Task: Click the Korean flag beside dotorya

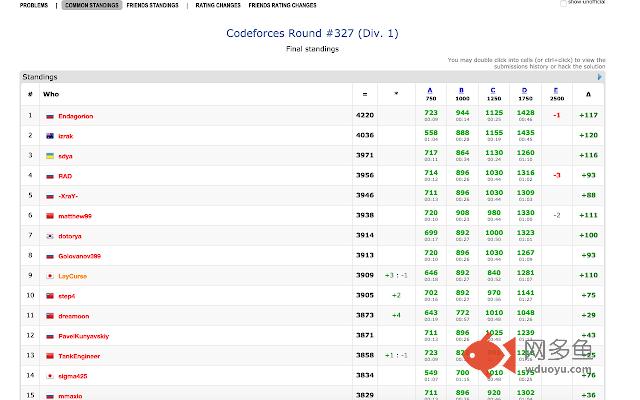Action: pyautogui.click(x=50, y=236)
